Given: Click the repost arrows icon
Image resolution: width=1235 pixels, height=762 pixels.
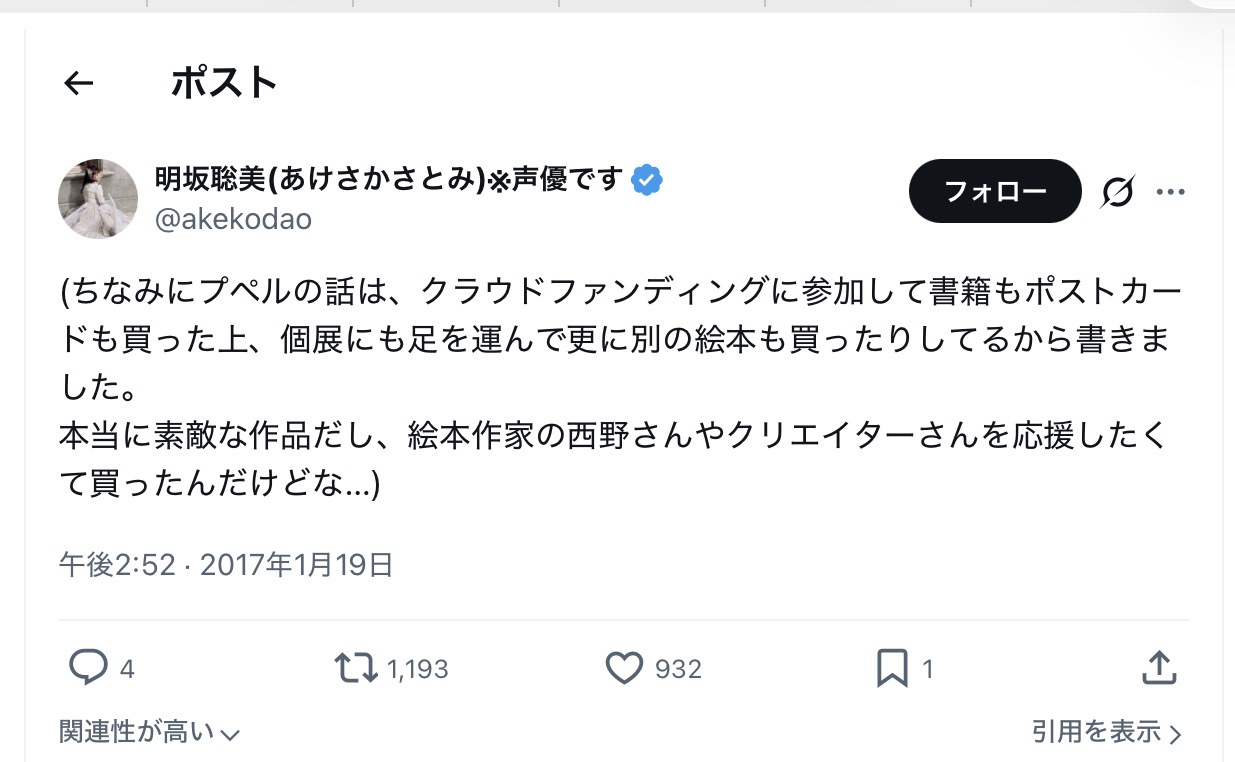Looking at the screenshot, I should [356, 668].
